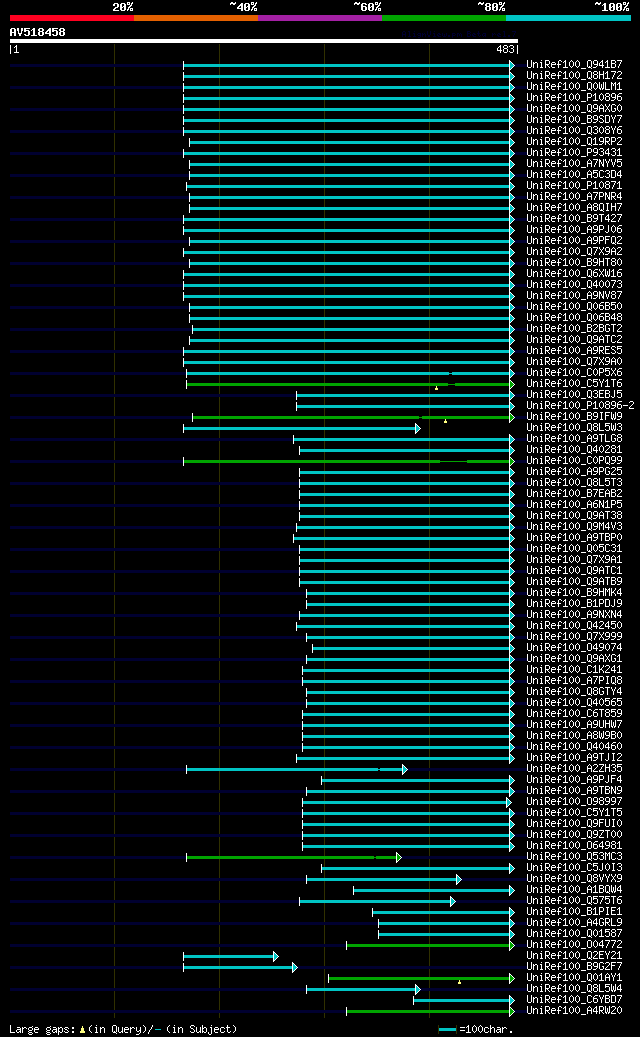Screen dimensions: 640x1037
Task: Select the UniRef100_Q7X9A2 label
Action: [574, 251]
